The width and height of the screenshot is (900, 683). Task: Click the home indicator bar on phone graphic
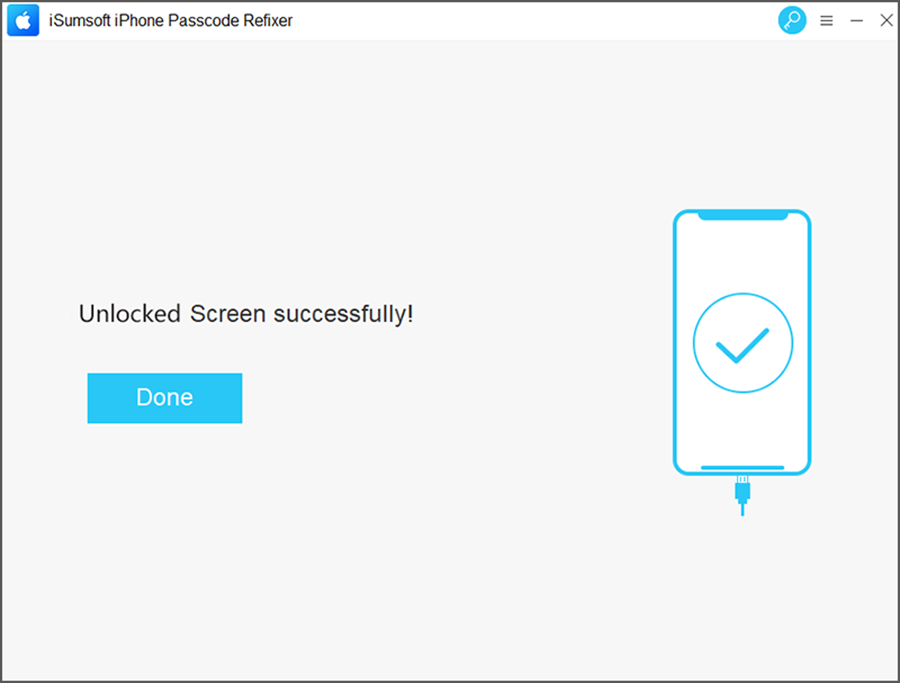742,467
